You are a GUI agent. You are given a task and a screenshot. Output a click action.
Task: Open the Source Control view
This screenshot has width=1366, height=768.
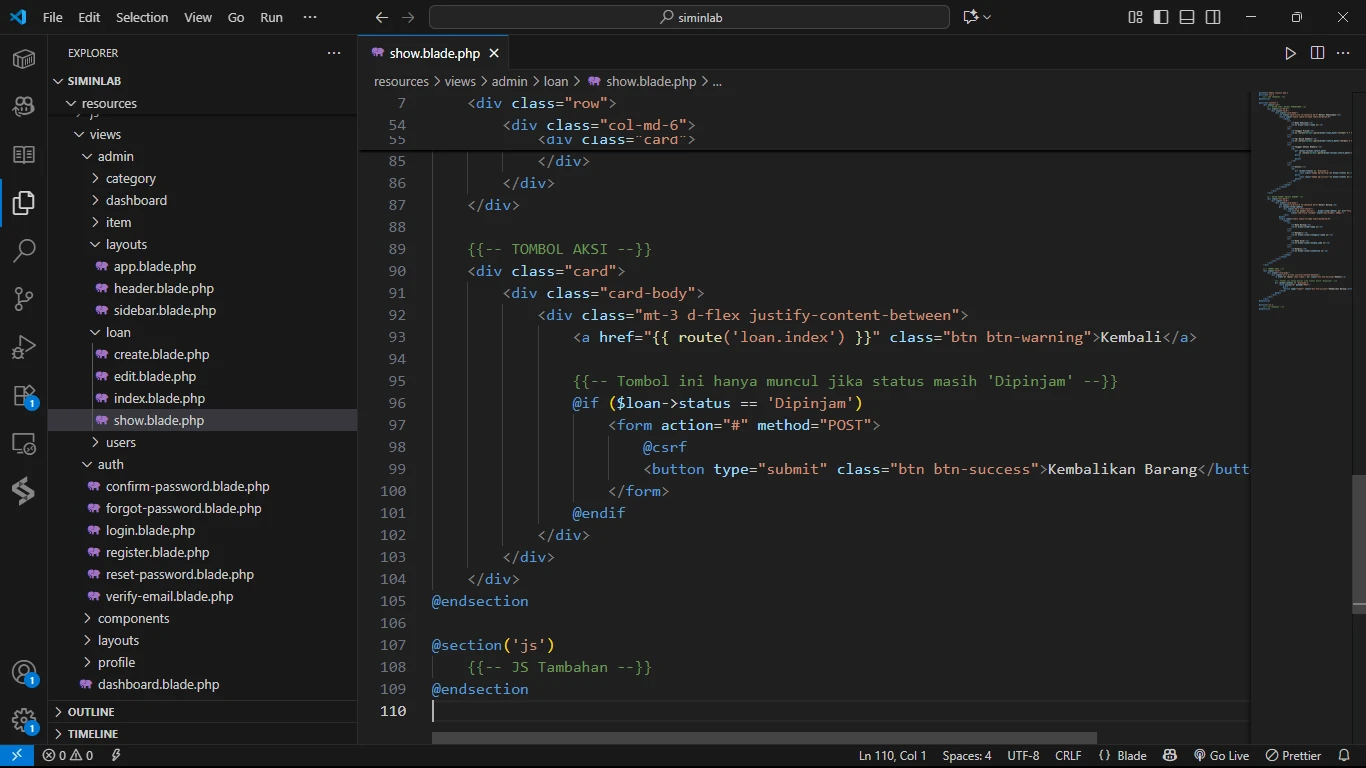click(24, 299)
